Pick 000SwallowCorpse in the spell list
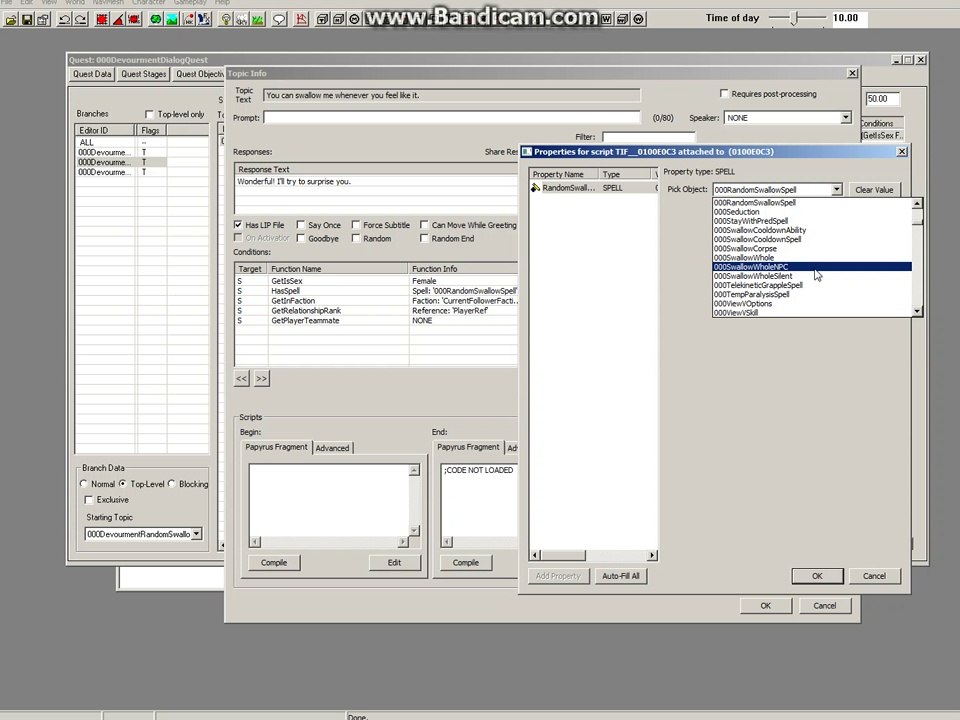 coord(812,249)
